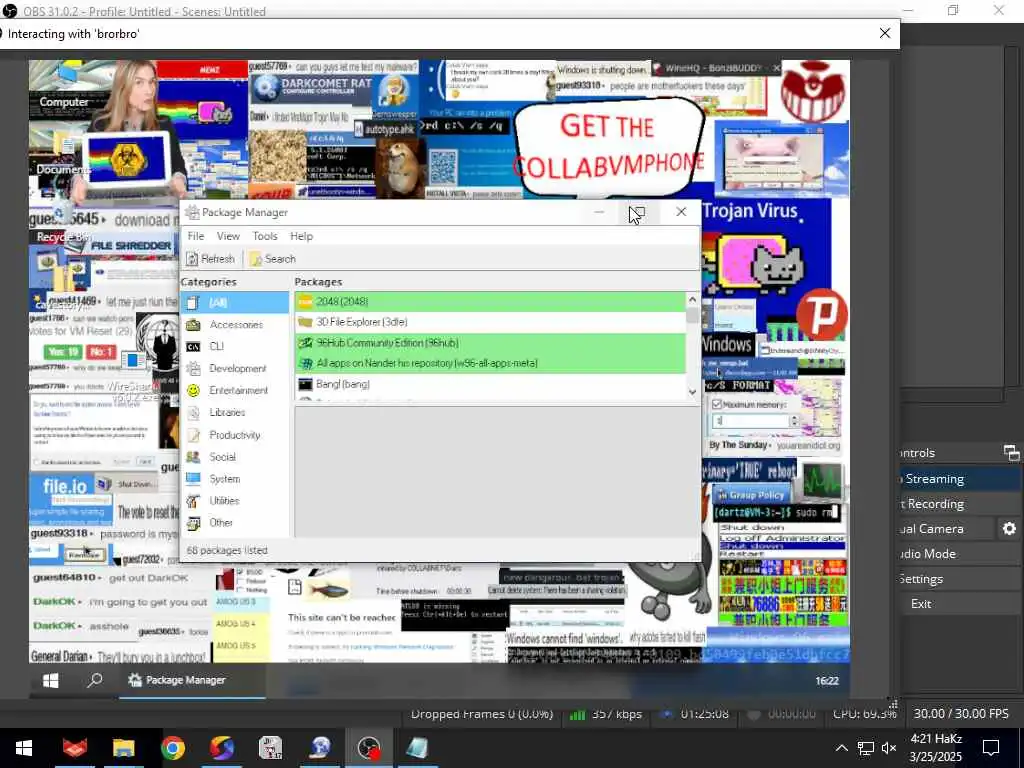Click the VM taskbar search magnifier

pyautogui.click(x=95, y=680)
